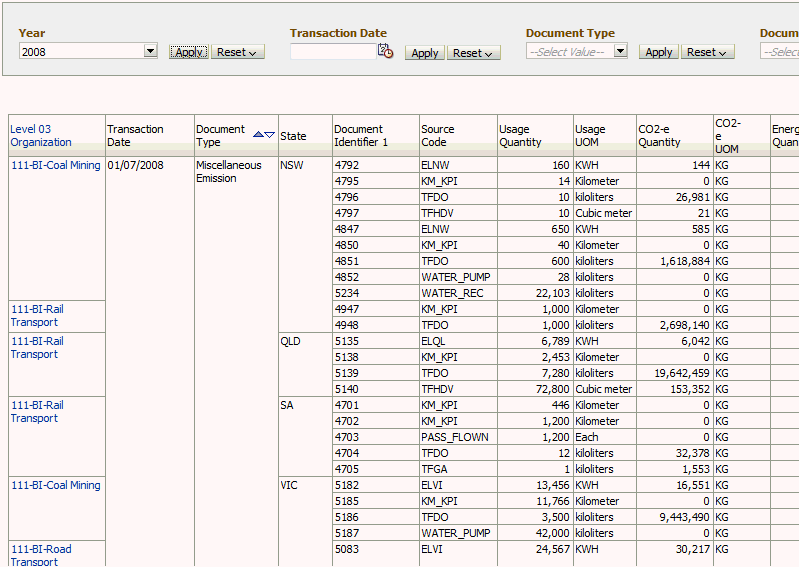Apply the Document Type filter

[659, 52]
